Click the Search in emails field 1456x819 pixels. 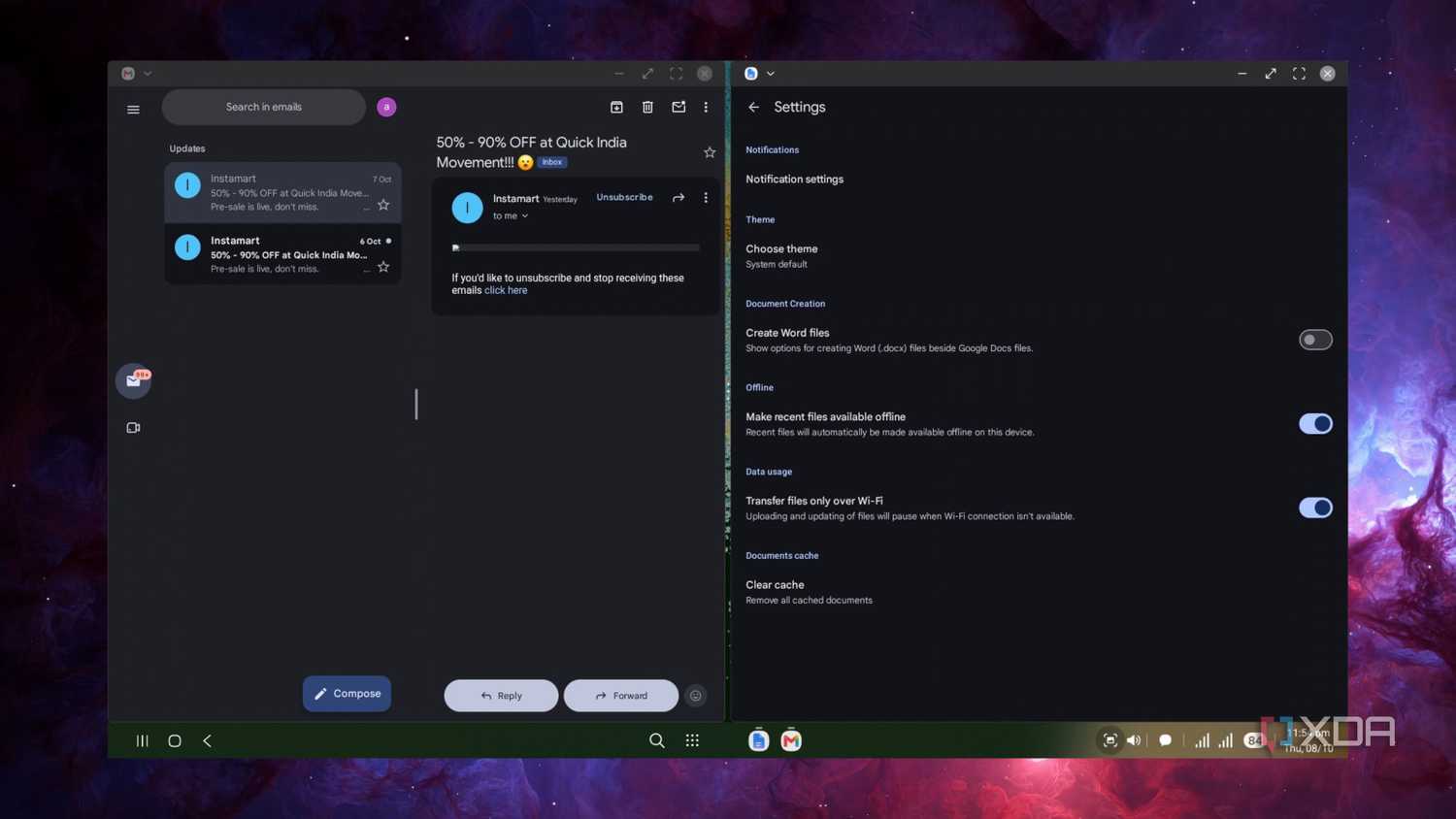(x=264, y=107)
